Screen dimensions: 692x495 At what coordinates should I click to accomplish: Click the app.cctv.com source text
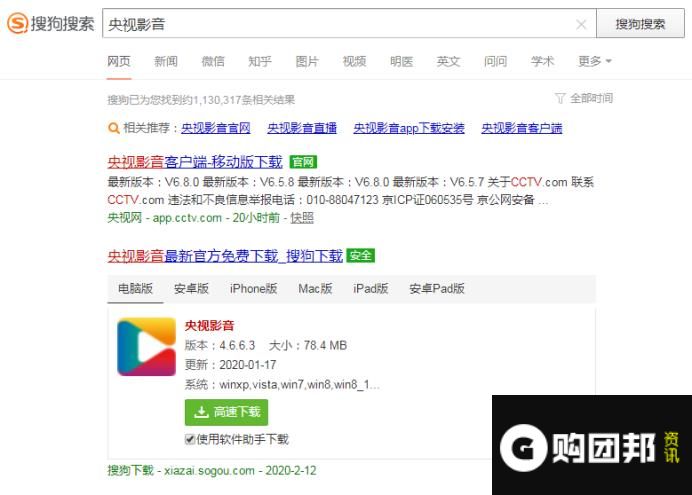187,218
